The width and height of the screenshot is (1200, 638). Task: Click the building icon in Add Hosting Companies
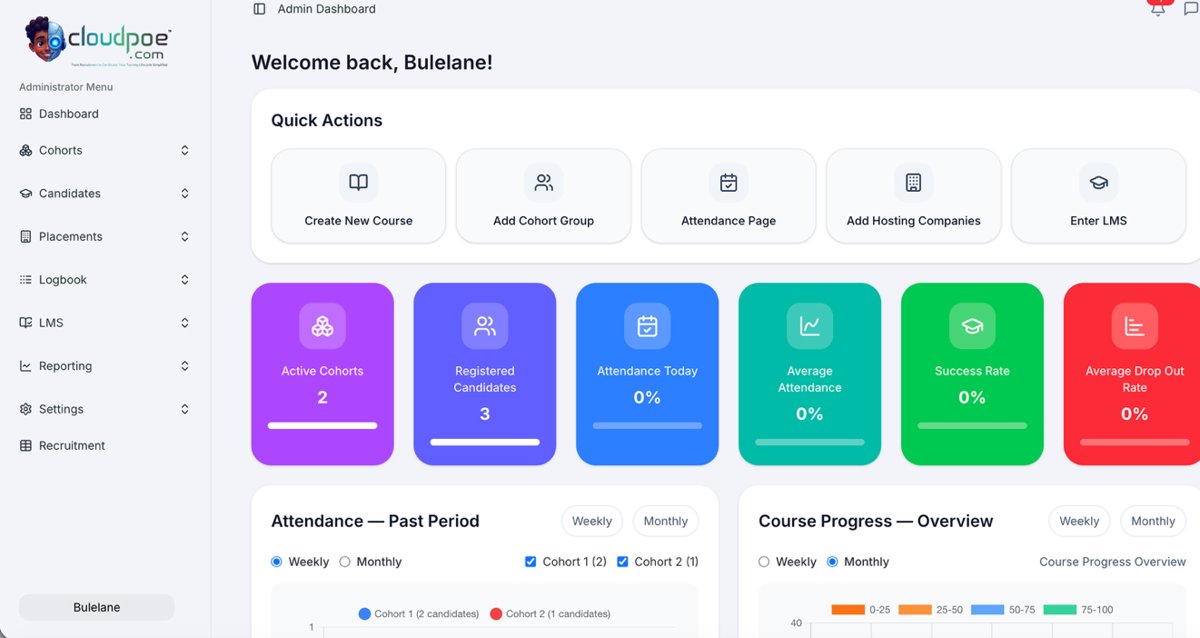pyautogui.click(x=913, y=182)
